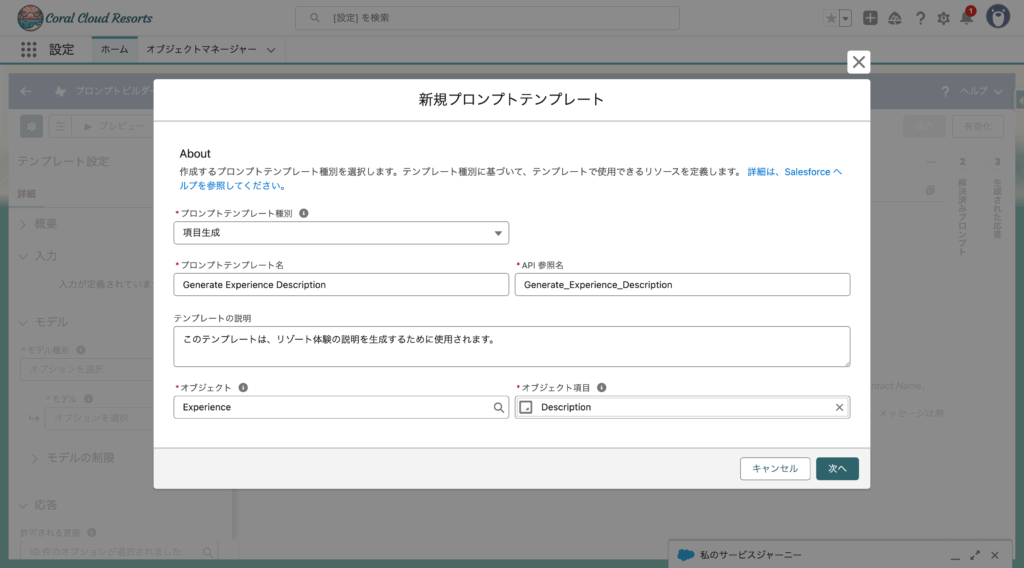Maximize the 私のサービスジャーニー panel
The width and height of the screenshot is (1024, 568).
pos(974,555)
